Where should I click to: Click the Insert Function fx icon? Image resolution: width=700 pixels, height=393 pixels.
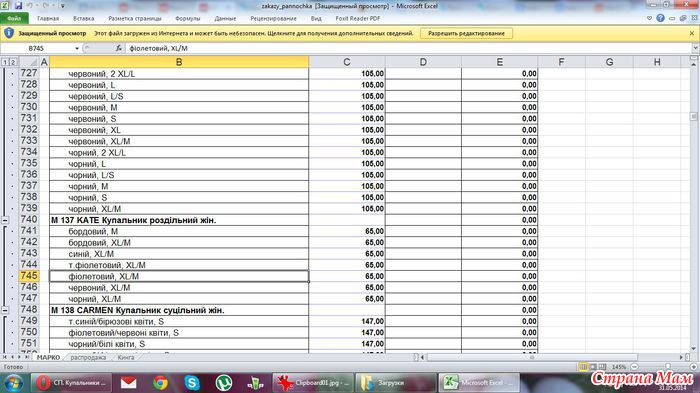click(x=119, y=48)
